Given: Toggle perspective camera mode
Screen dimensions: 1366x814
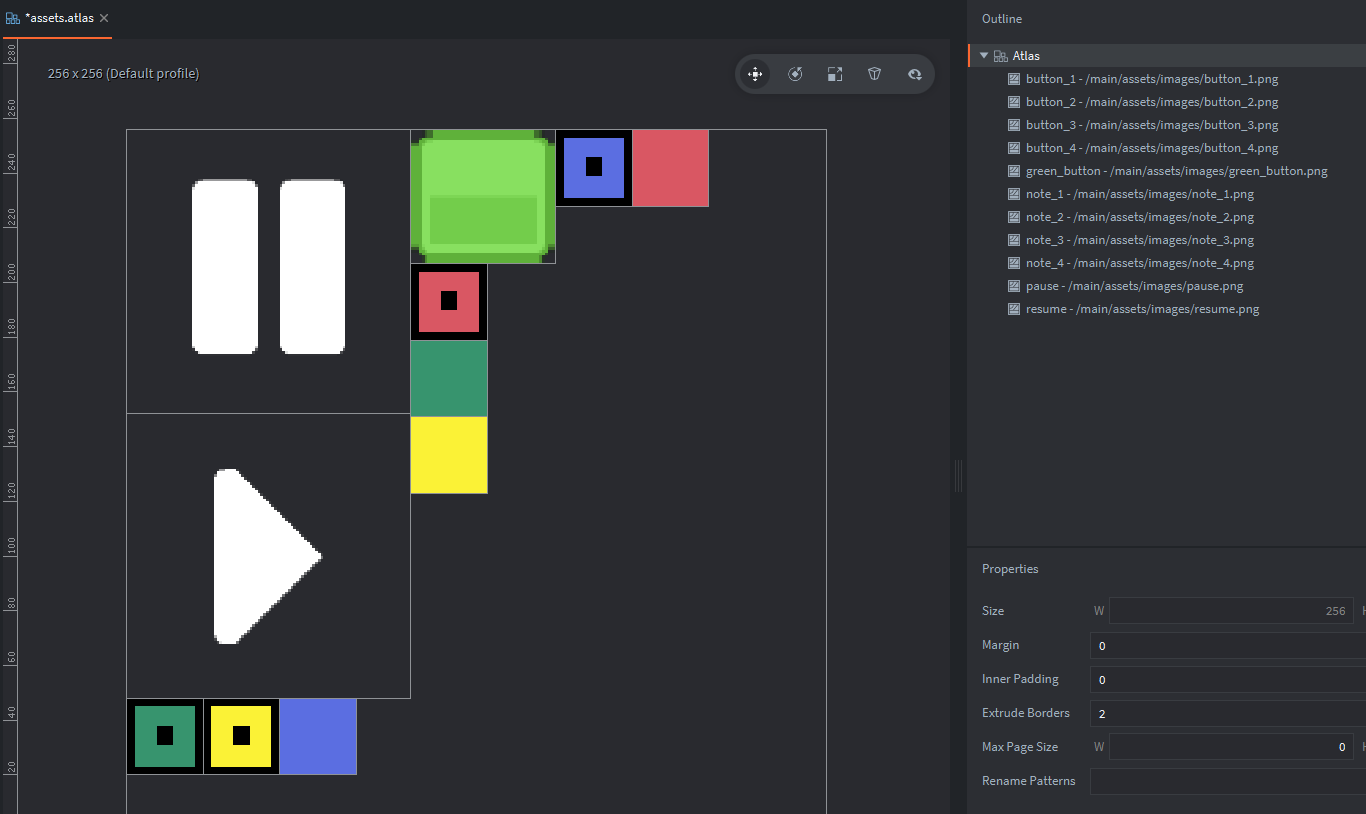Looking at the screenshot, I should [x=875, y=74].
